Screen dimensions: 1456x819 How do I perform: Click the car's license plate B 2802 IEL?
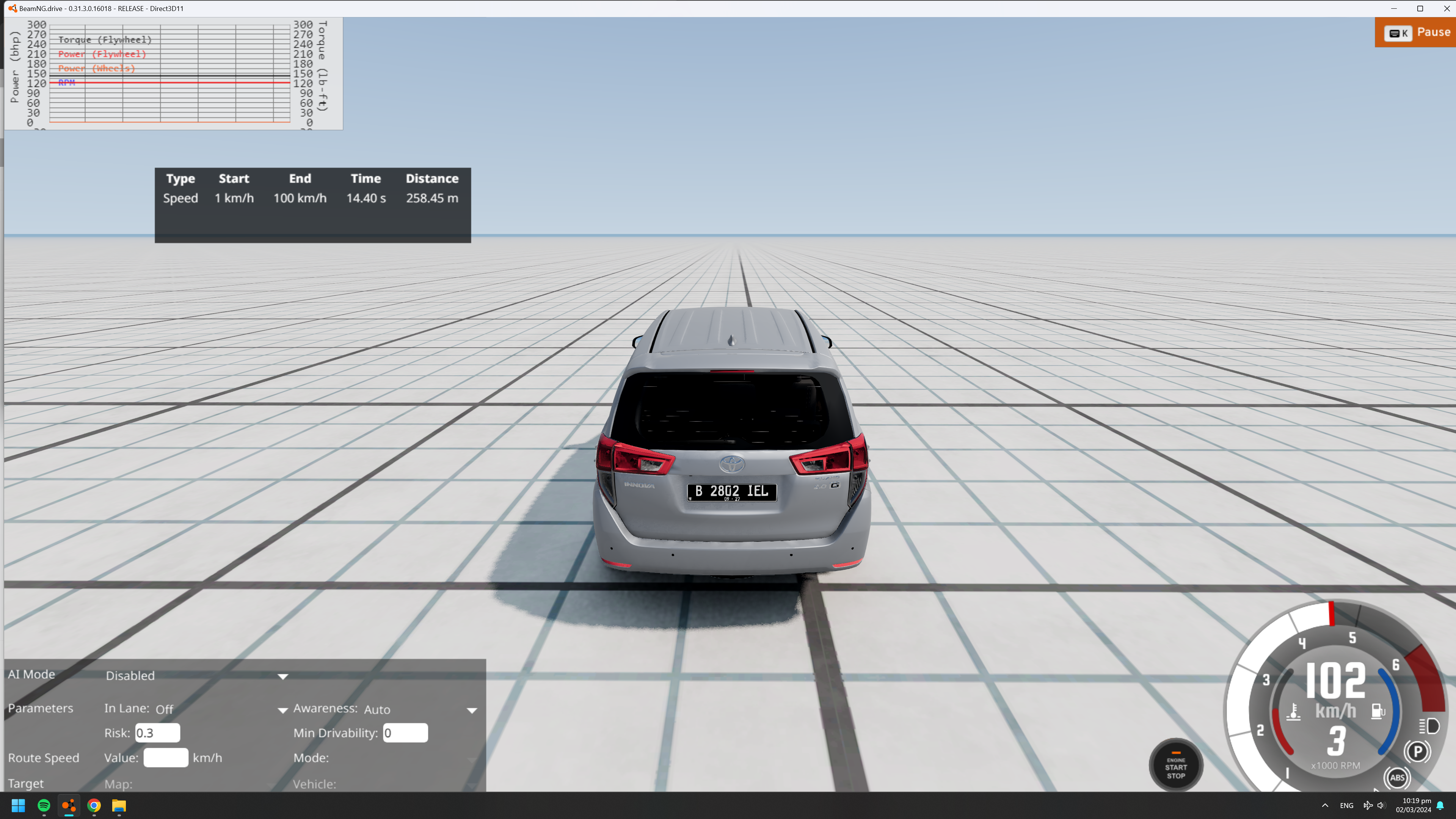(x=732, y=492)
